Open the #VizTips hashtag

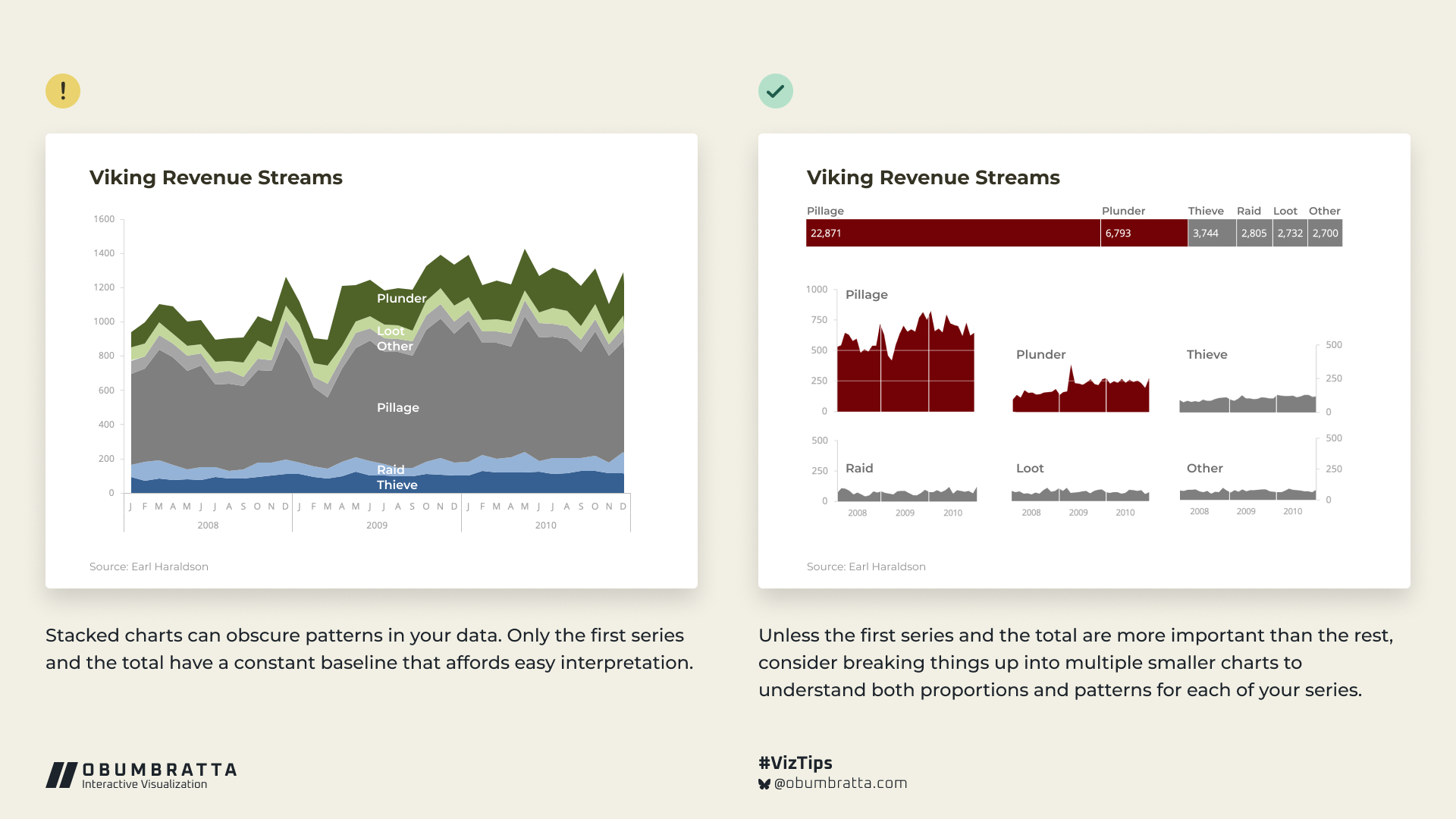click(x=795, y=763)
